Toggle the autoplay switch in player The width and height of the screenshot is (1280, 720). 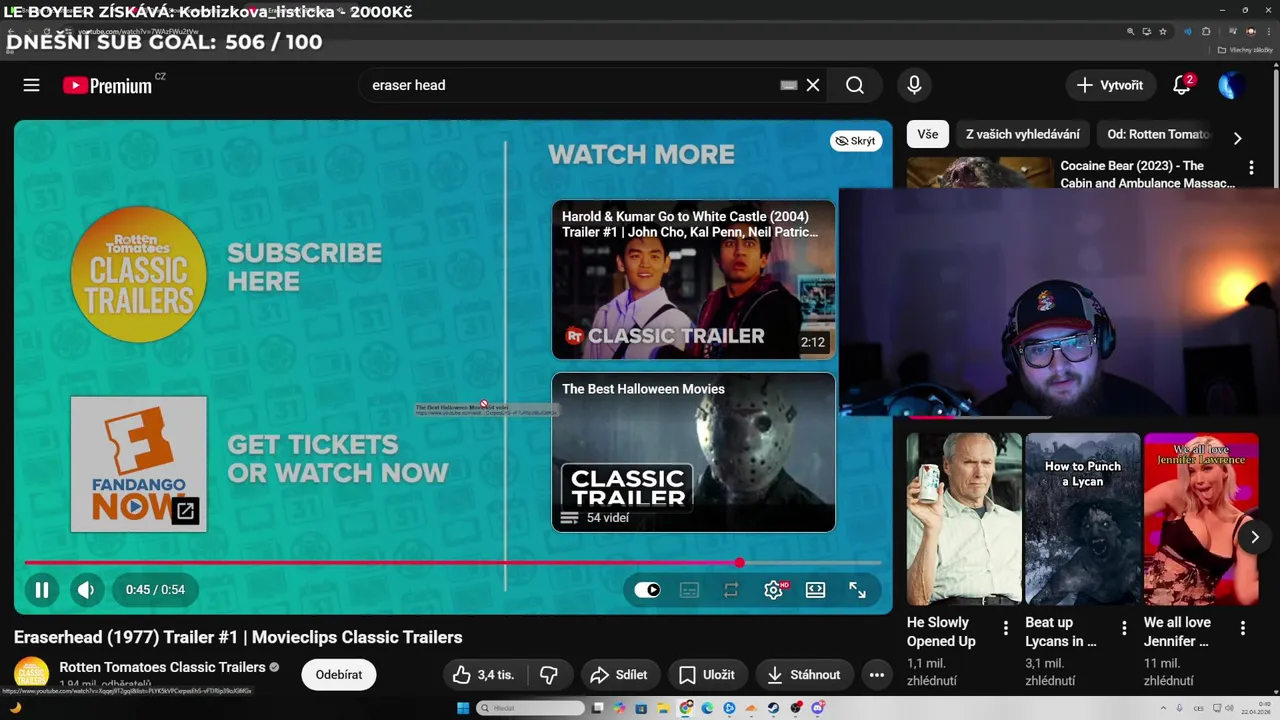[648, 590]
